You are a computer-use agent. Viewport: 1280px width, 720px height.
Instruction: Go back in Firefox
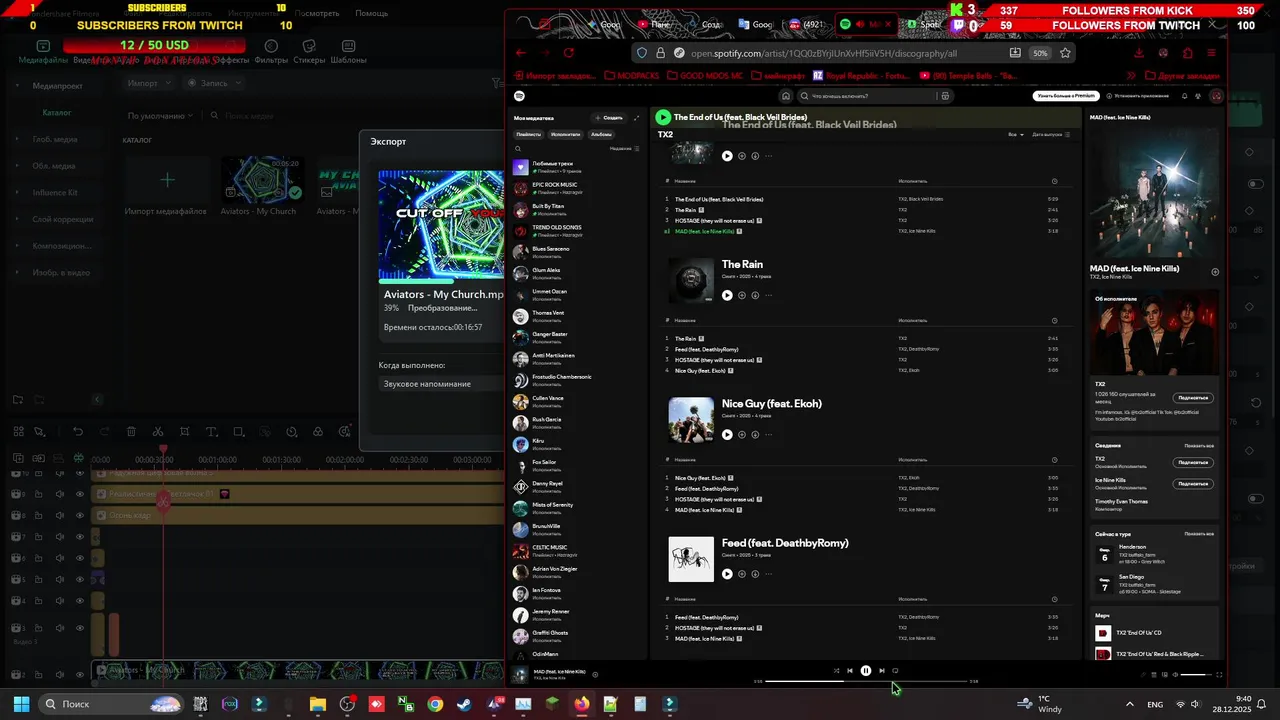point(520,53)
